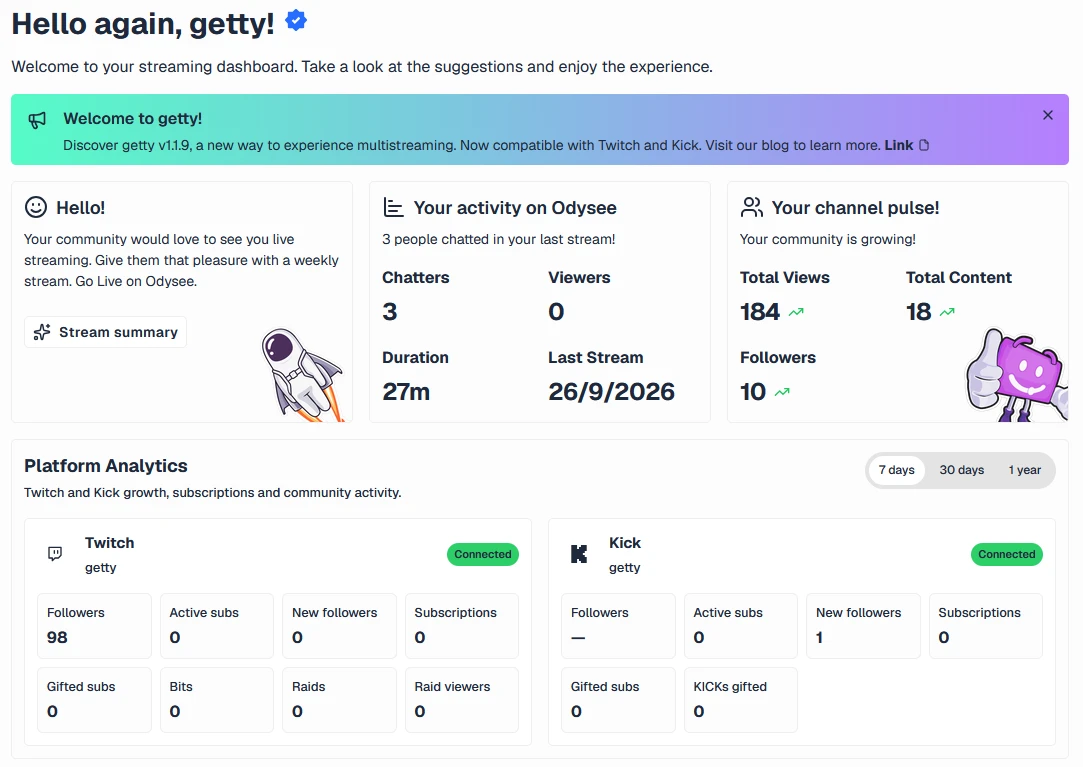This screenshot has height=767, width=1083.
Task: Click the Last Stream date 26/9/2026
Action: [x=611, y=392]
